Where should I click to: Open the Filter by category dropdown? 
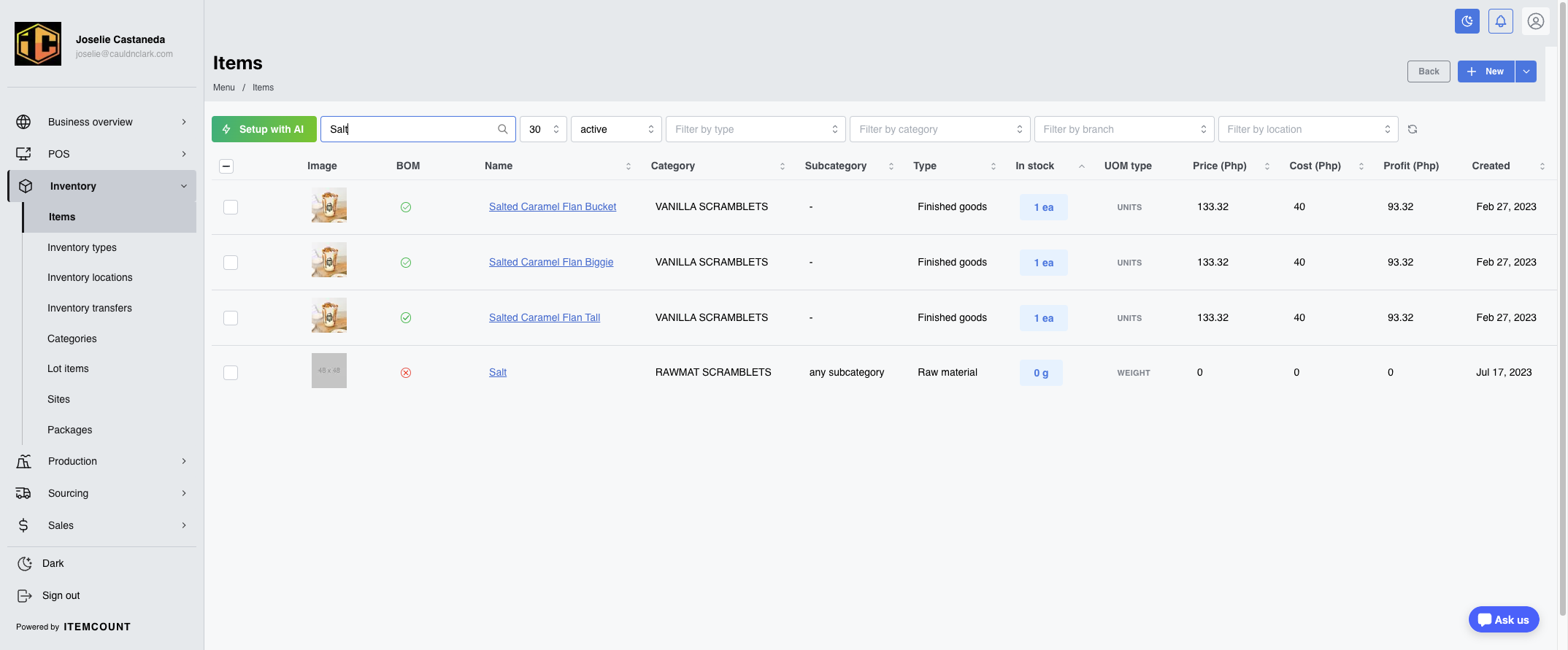tap(940, 129)
